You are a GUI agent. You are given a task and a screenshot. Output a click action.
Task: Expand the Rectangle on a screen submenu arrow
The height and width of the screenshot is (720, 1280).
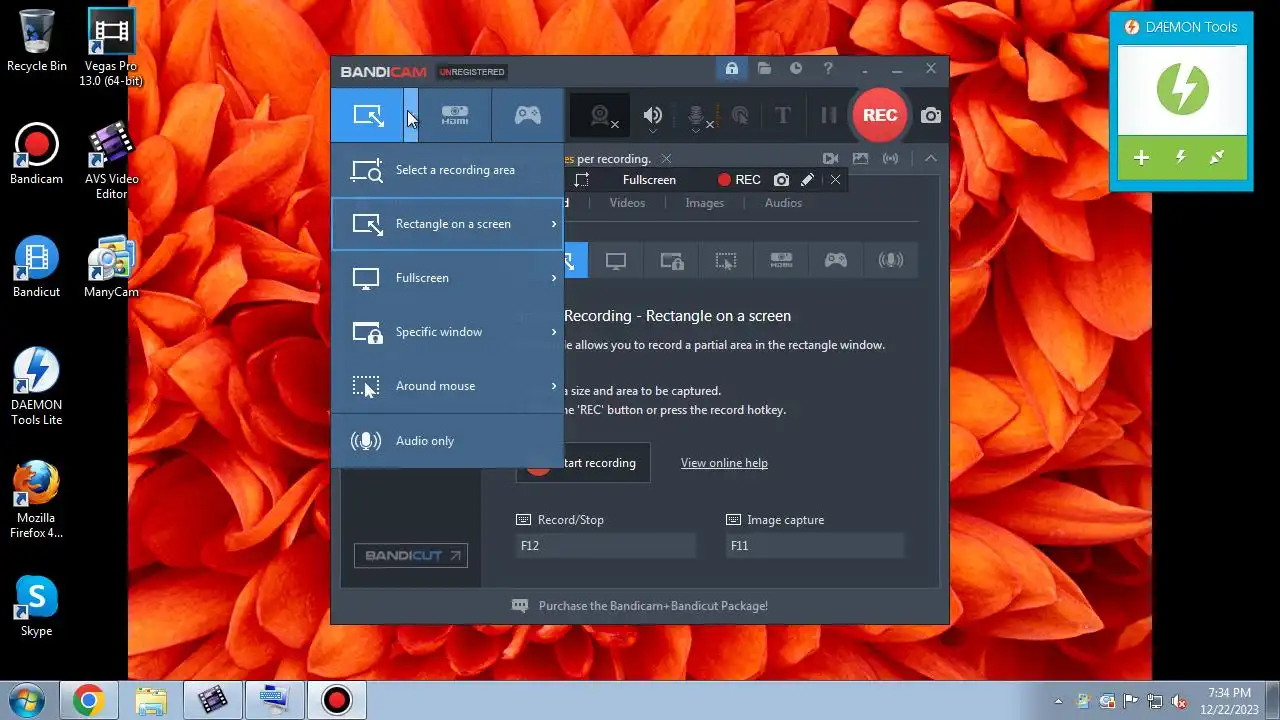tap(553, 224)
